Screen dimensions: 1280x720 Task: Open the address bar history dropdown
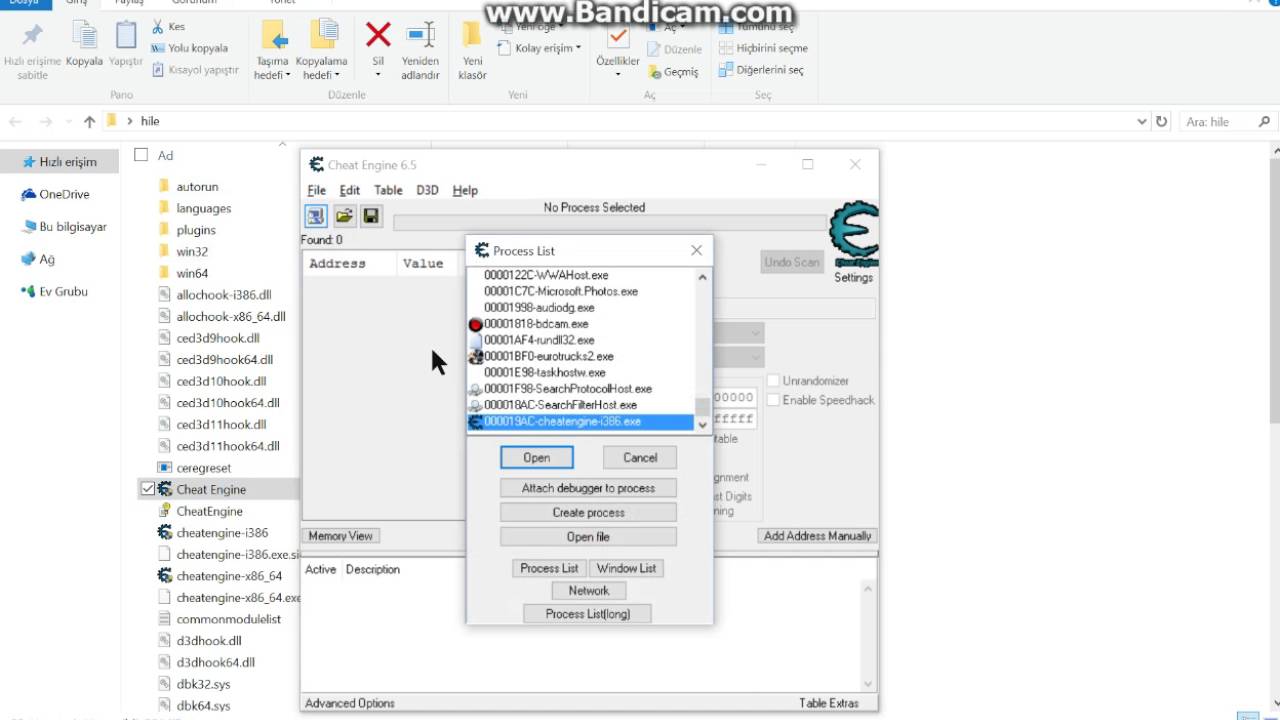(x=1142, y=121)
